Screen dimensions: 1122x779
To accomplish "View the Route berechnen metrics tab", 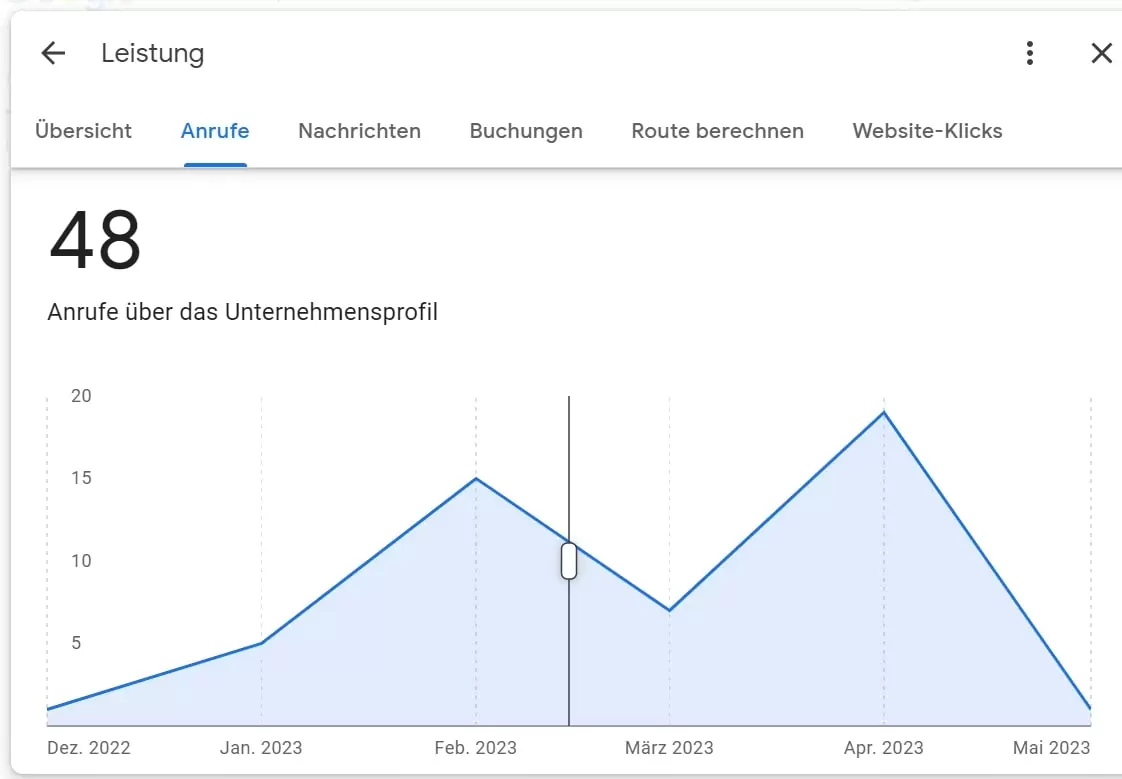I will pos(716,130).
